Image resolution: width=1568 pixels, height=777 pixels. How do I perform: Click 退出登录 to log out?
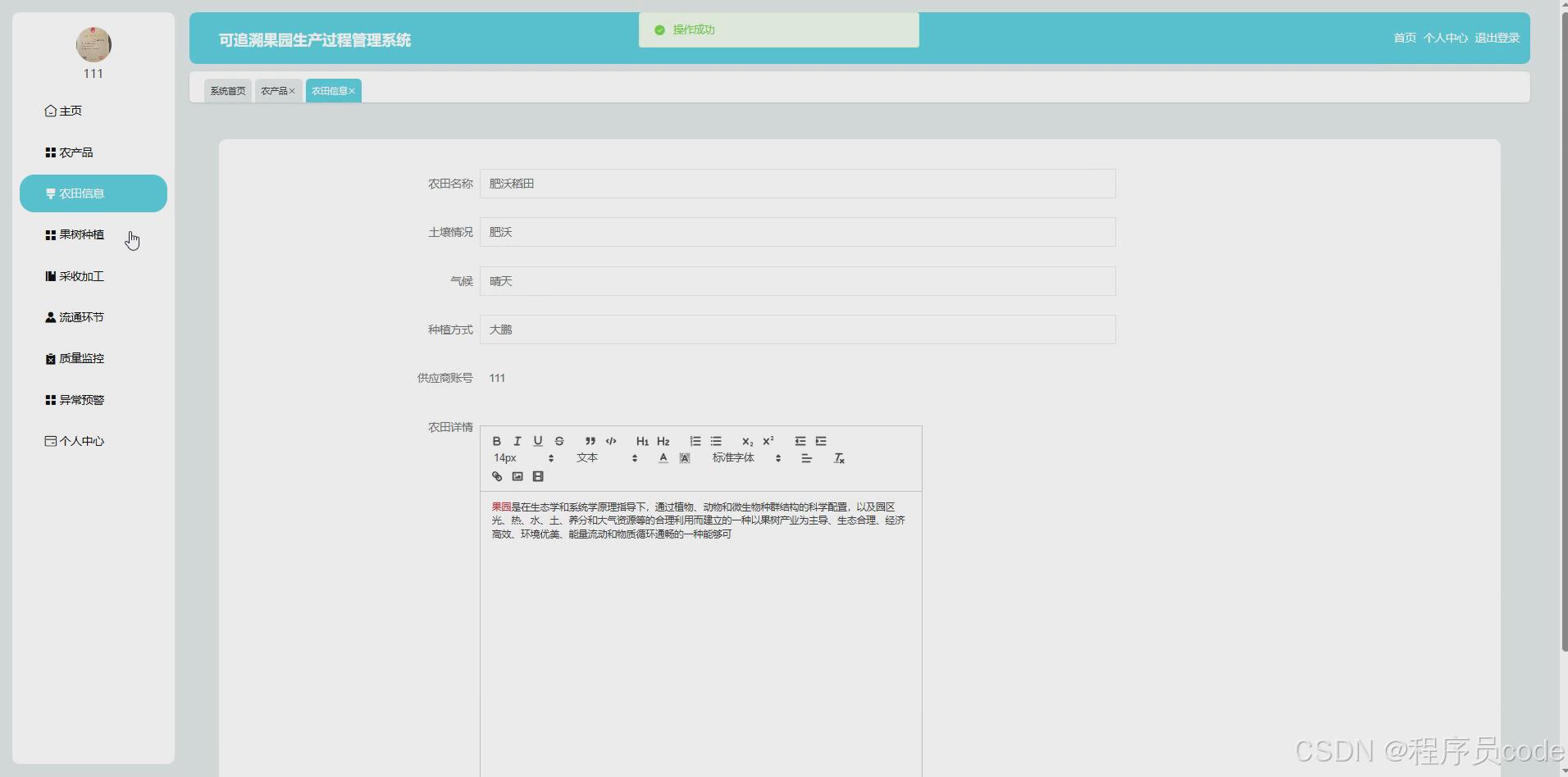1497,38
